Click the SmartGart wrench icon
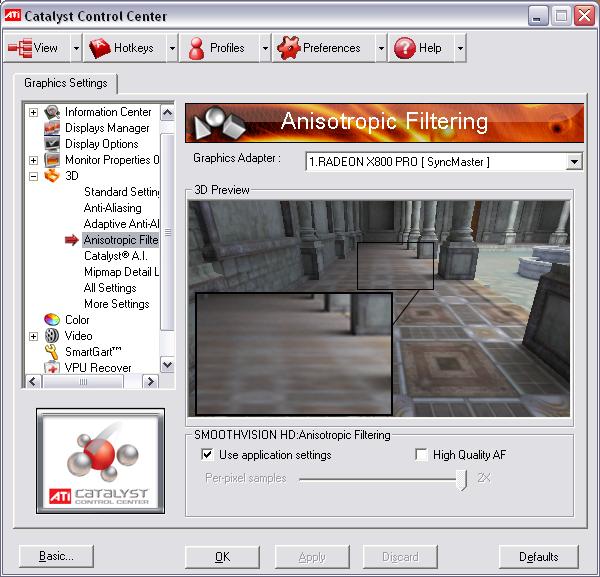The width and height of the screenshot is (600, 577). coord(52,352)
